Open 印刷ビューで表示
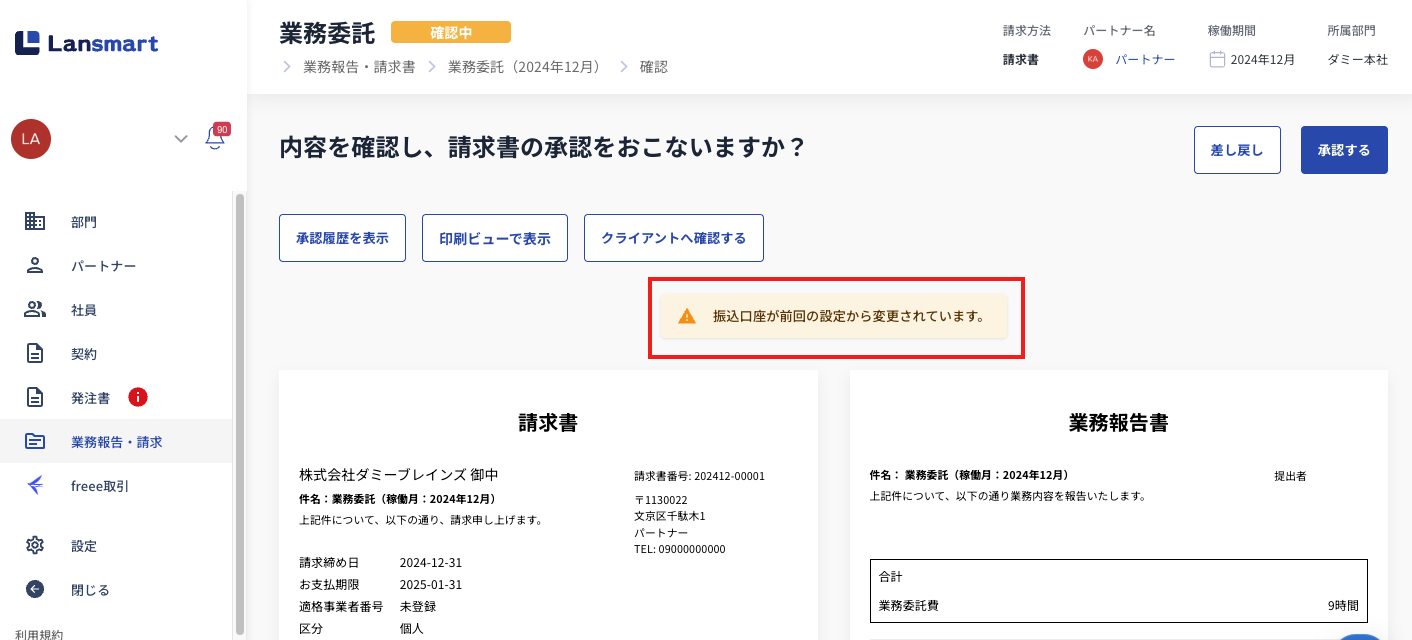The image size is (1412, 640). 495,238
